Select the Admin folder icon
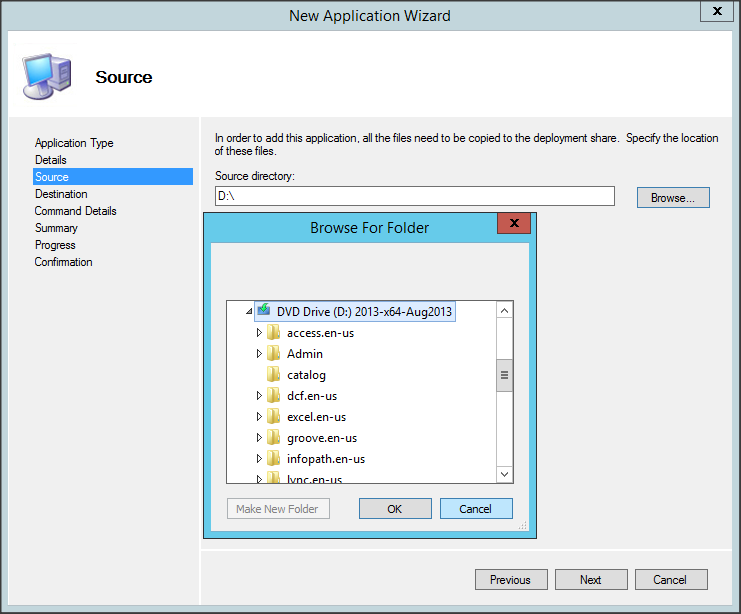Image resolution: width=741 pixels, height=614 pixels. click(x=273, y=354)
